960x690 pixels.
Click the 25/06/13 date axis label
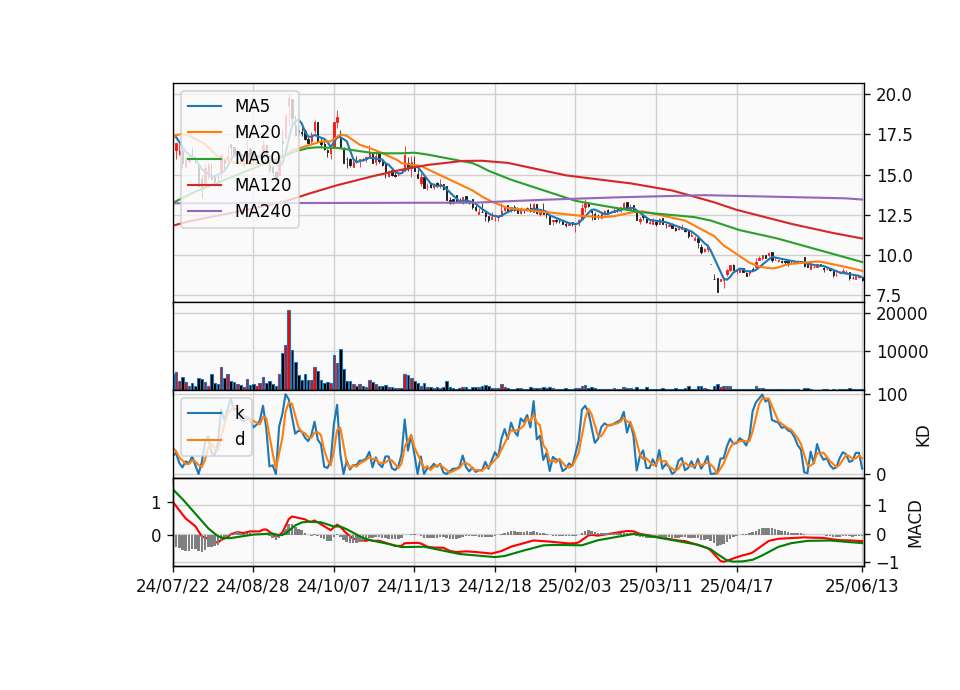(x=861, y=586)
